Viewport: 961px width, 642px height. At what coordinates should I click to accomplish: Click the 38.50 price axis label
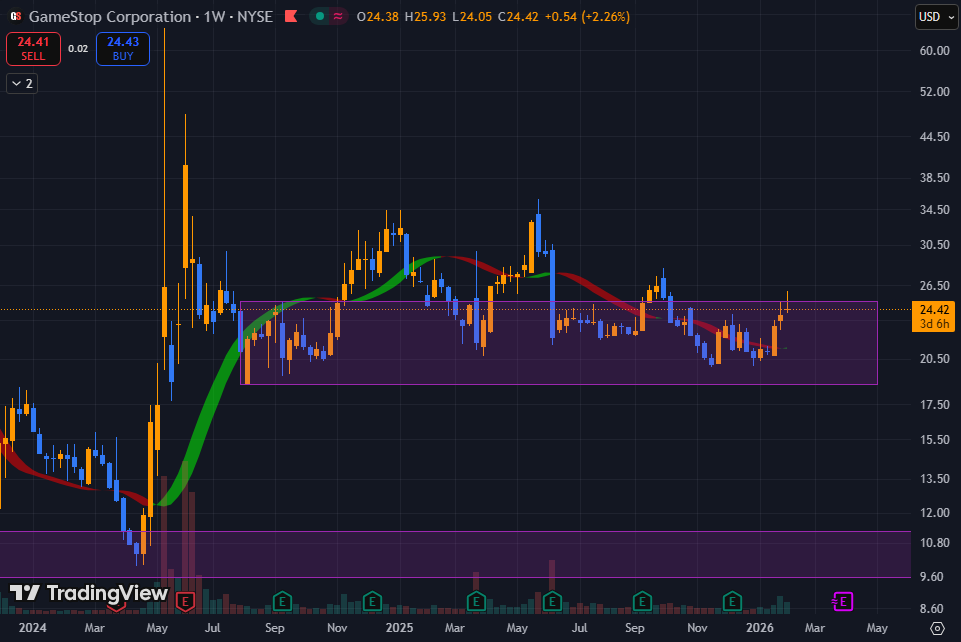935,178
